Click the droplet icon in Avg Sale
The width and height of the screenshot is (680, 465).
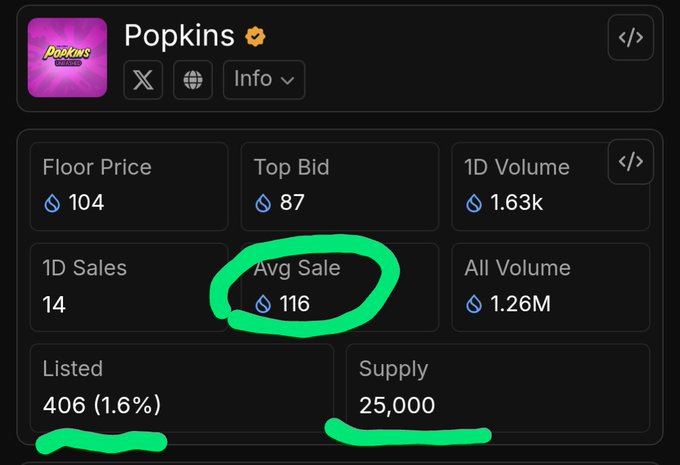(x=264, y=304)
